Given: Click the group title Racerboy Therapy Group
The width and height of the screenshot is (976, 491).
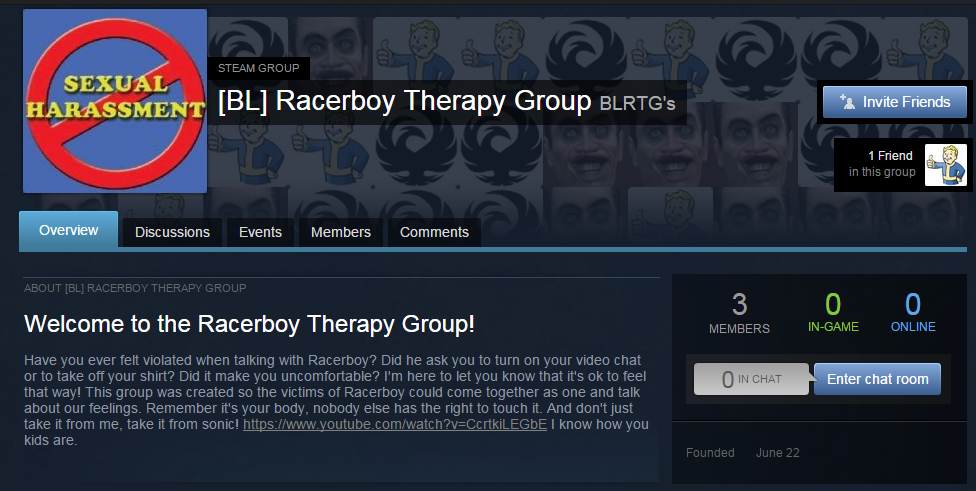Looking at the screenshot, I should coord(405,101).
